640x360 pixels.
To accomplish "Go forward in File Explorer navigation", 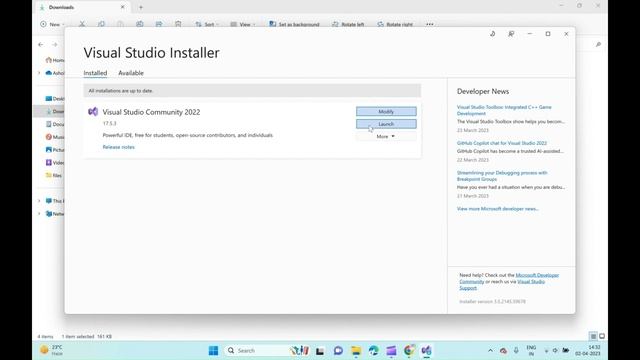I will (55, 44).
